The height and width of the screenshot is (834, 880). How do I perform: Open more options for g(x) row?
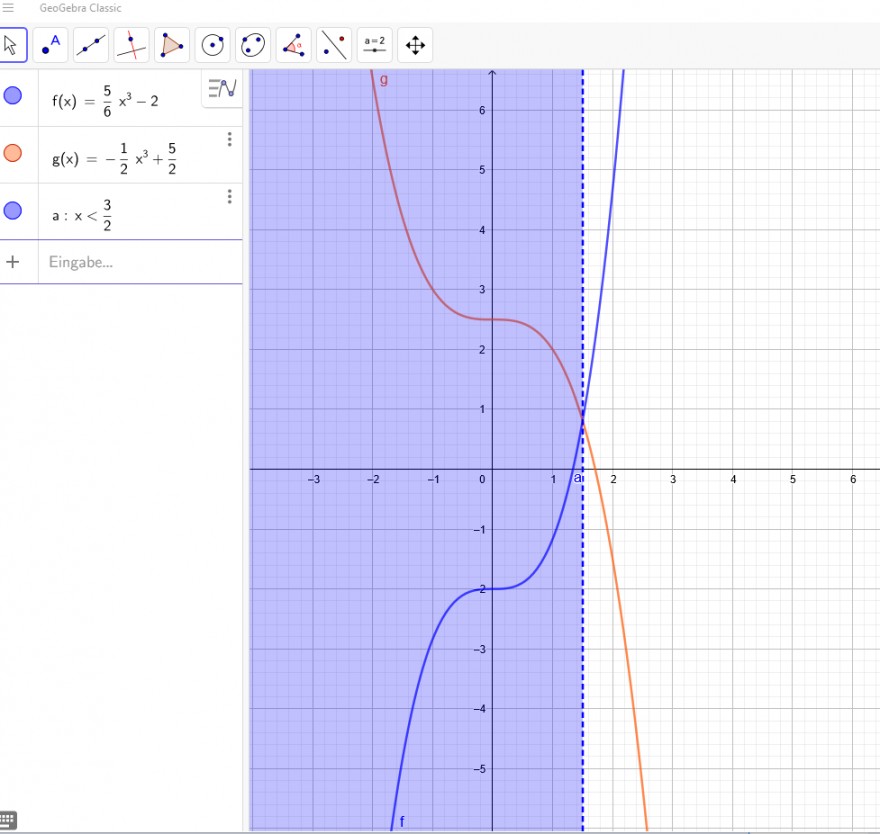(230, 139)
